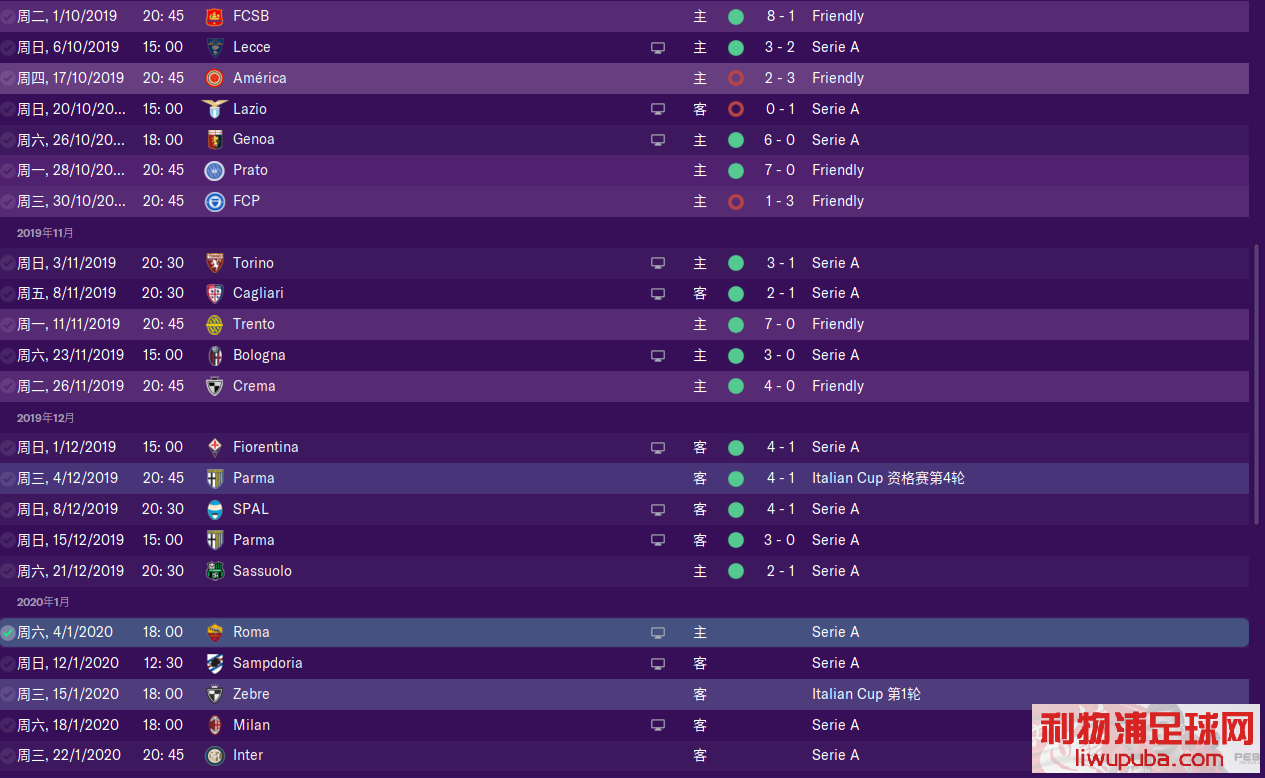Toggle the checkmark on the Torino match row
Image resolution: width=1265 pixels, height=778 pixels.
click(x=8, y=263)
